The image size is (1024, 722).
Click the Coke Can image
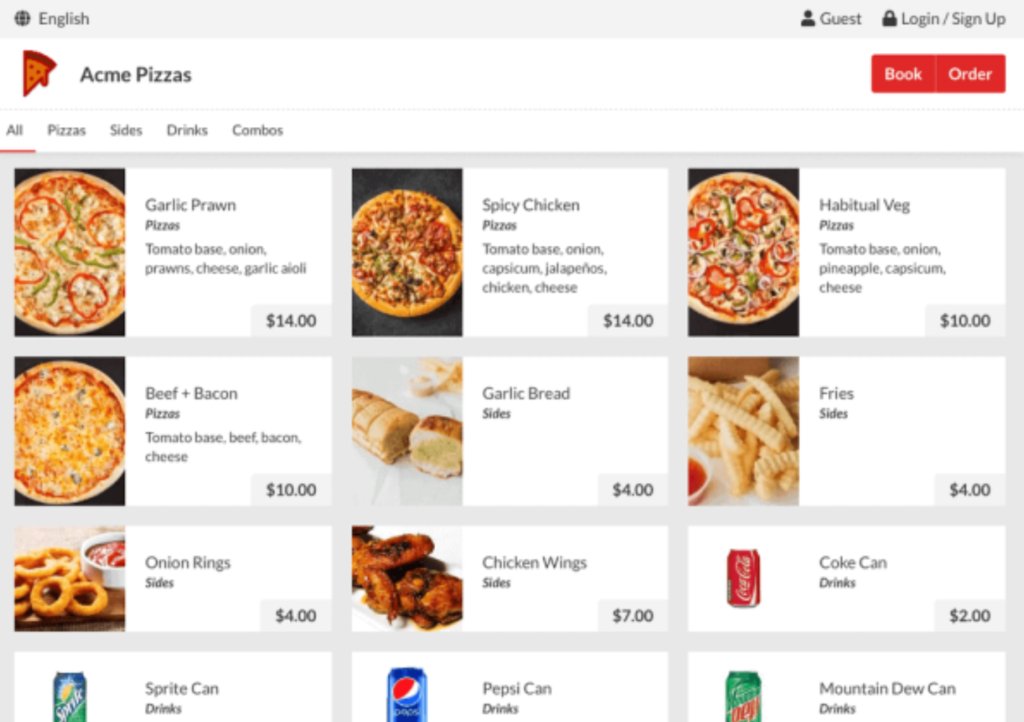coord(743,578)
